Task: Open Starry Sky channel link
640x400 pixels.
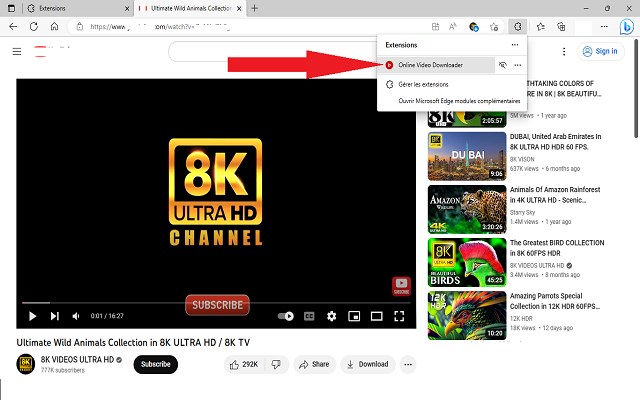Action: pyautogui.click(x=522, y=212)
